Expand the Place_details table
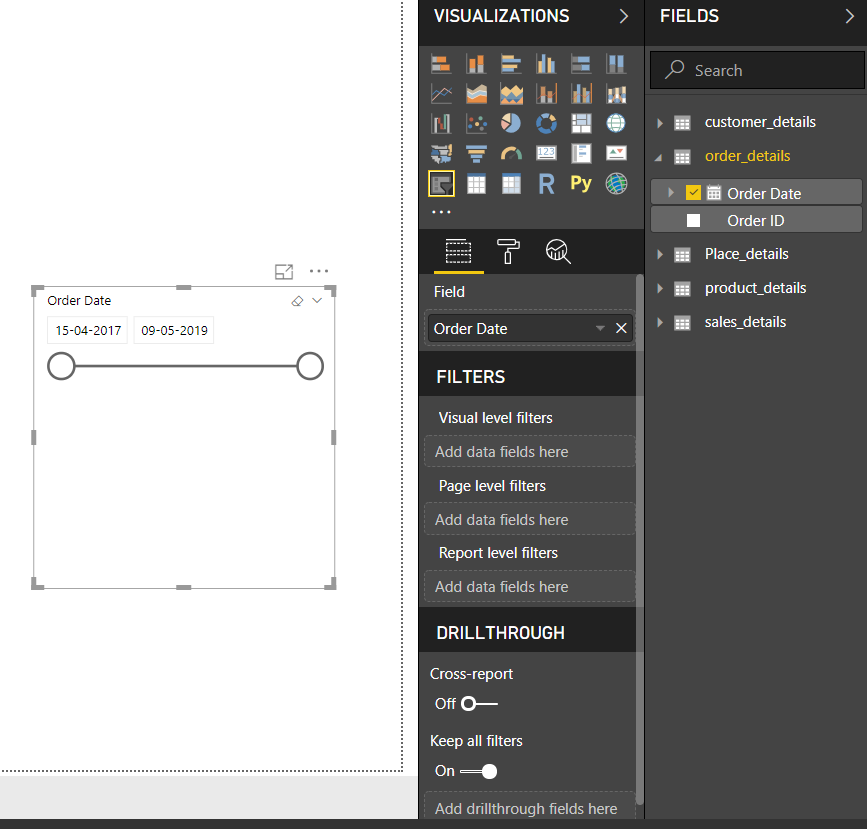 point(659,254)
